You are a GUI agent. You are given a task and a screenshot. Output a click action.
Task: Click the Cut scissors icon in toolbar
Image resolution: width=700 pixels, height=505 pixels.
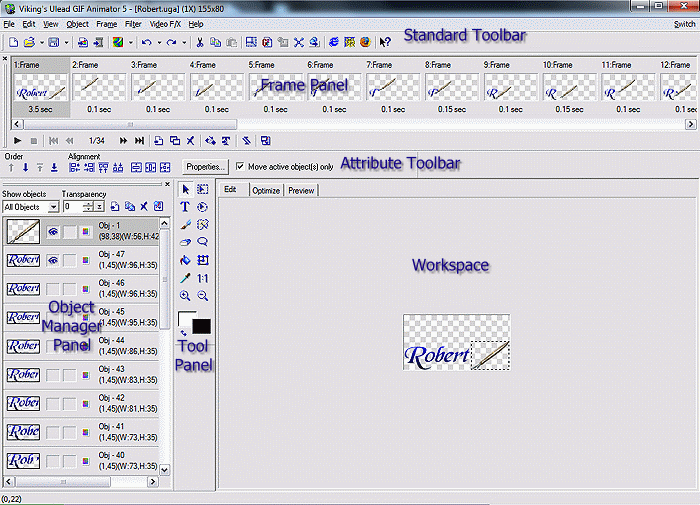tap(200, 42)
